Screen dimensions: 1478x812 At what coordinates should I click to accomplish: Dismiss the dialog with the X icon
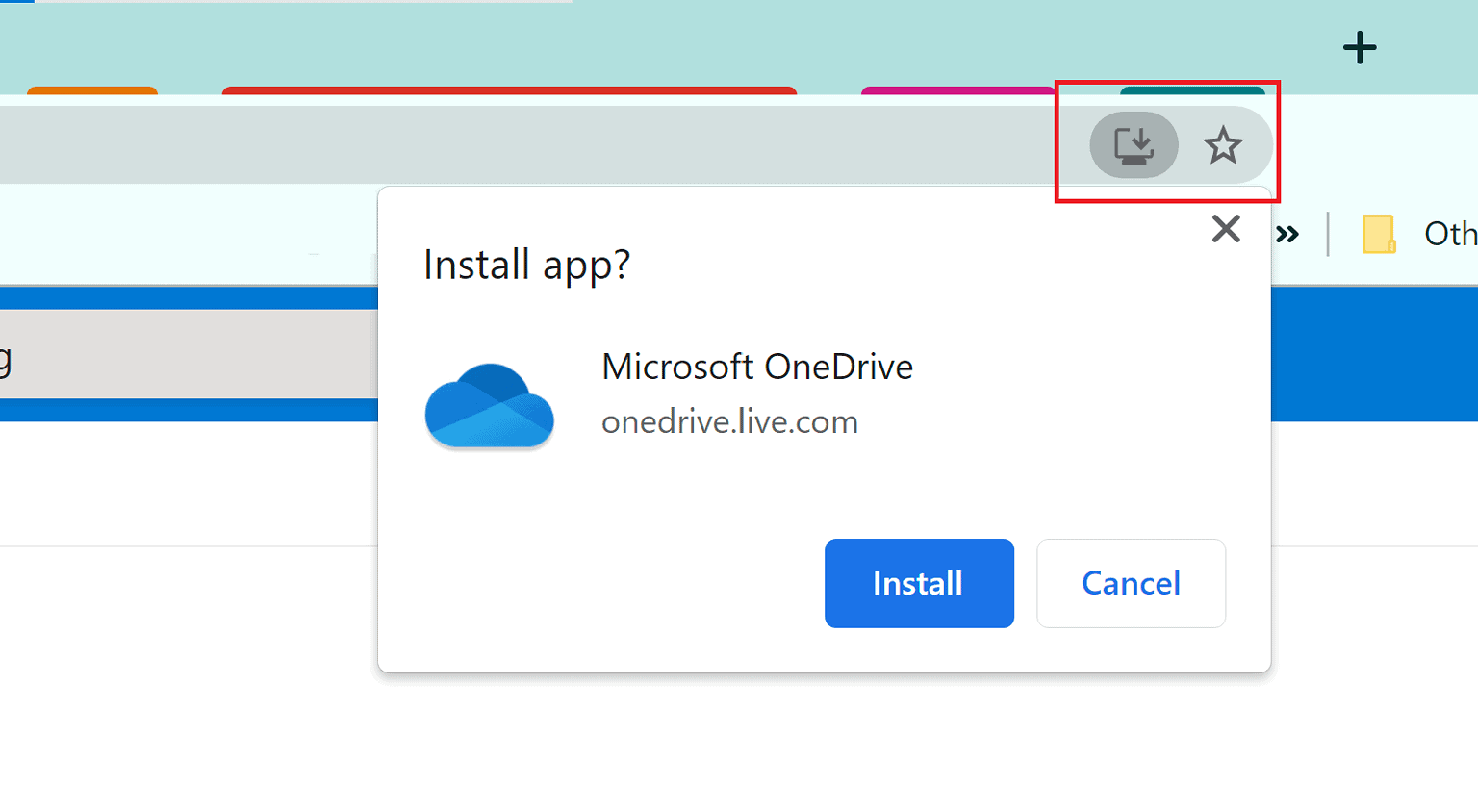pos(1225,229)
